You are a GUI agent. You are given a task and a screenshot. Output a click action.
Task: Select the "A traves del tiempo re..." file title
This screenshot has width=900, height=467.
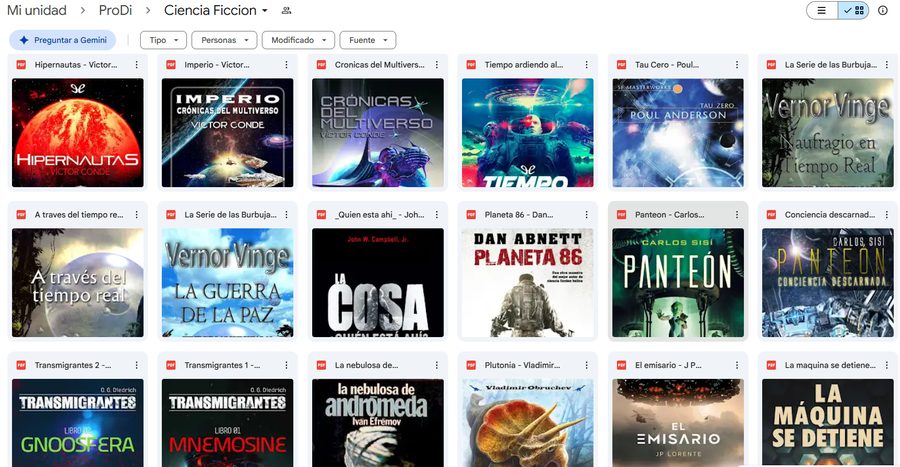pos(79,215)
